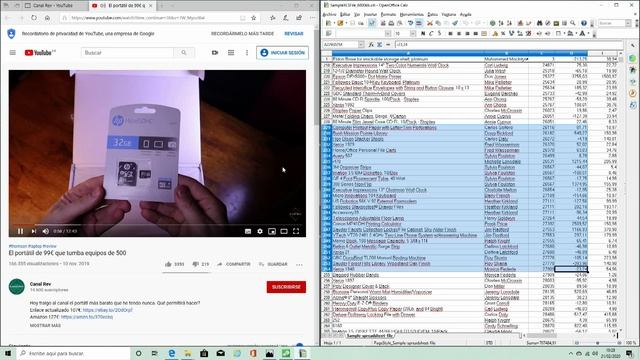
Task: Open font name dropdown in Calc
Action: pyautogui.click(x=388, y=33)
